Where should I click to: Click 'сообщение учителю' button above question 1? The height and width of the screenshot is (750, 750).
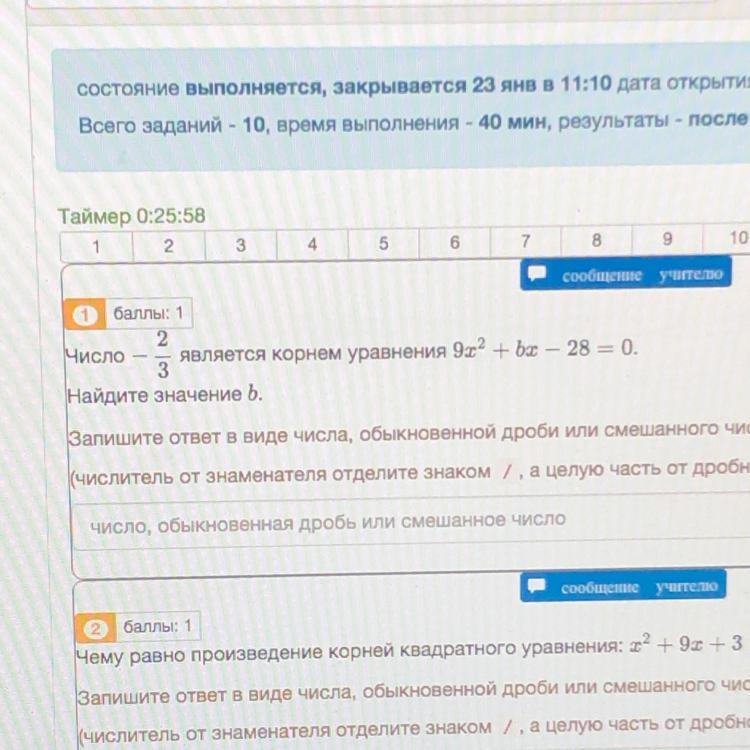point(626,274)
